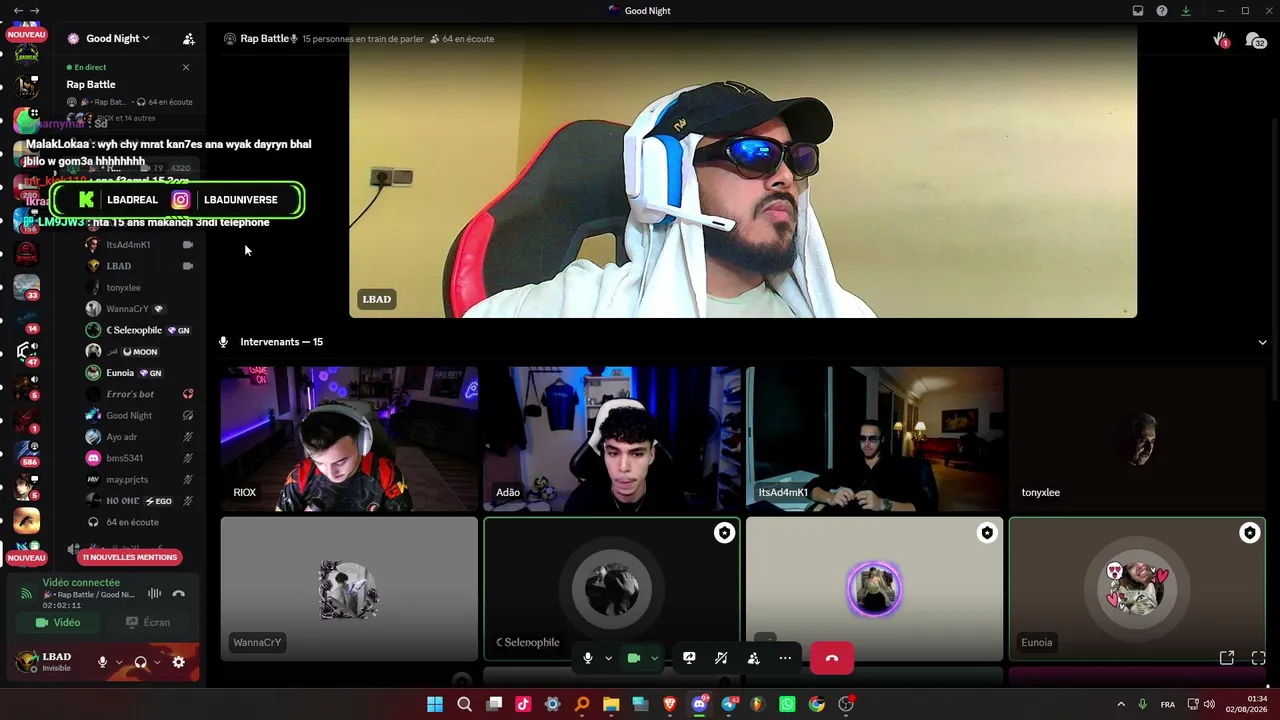
Task: Leave the stage with the red hang-up button
Action: coord(832,658)
